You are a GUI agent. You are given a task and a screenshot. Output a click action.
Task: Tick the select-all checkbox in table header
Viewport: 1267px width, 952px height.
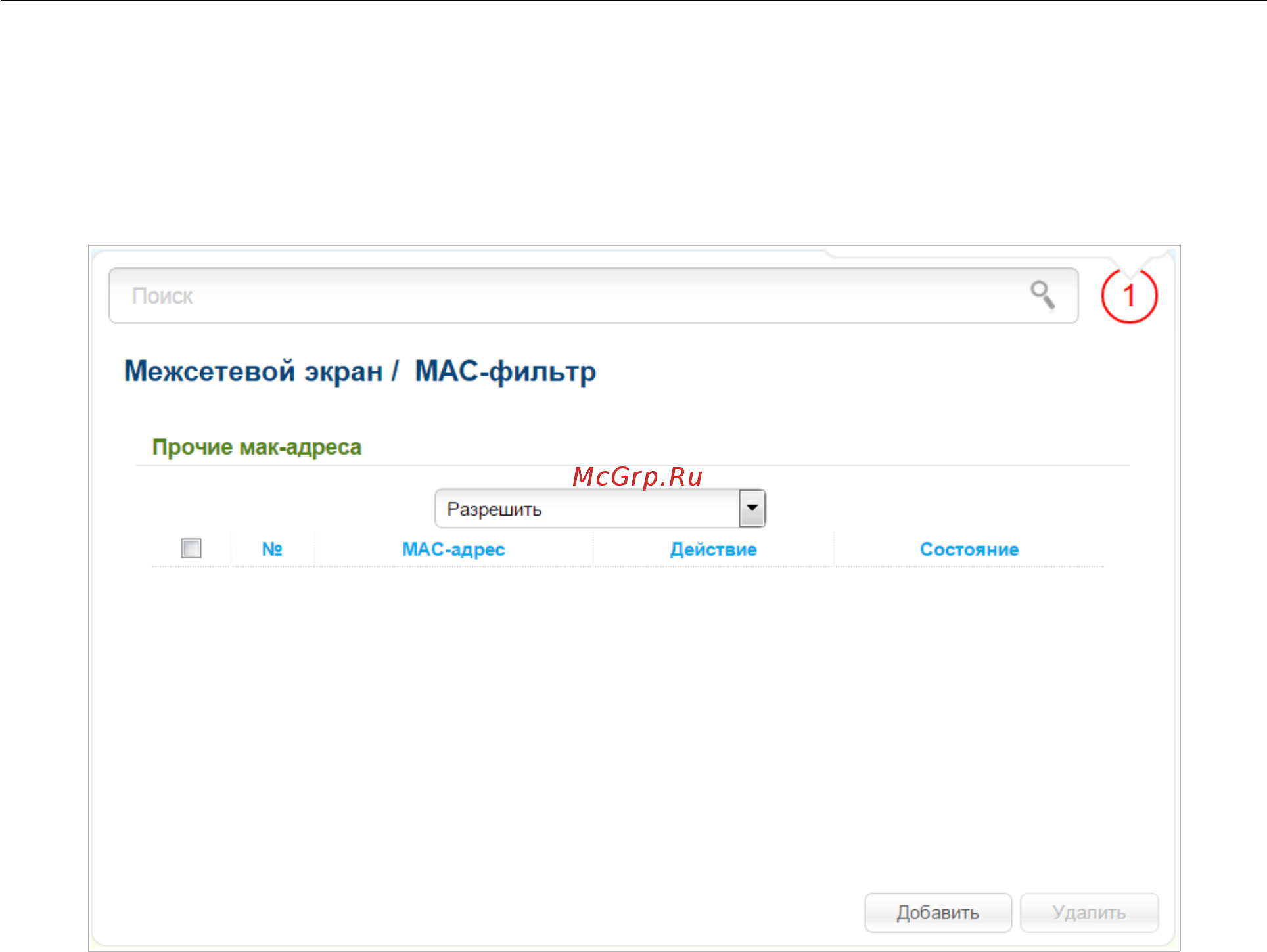[191, 548]
